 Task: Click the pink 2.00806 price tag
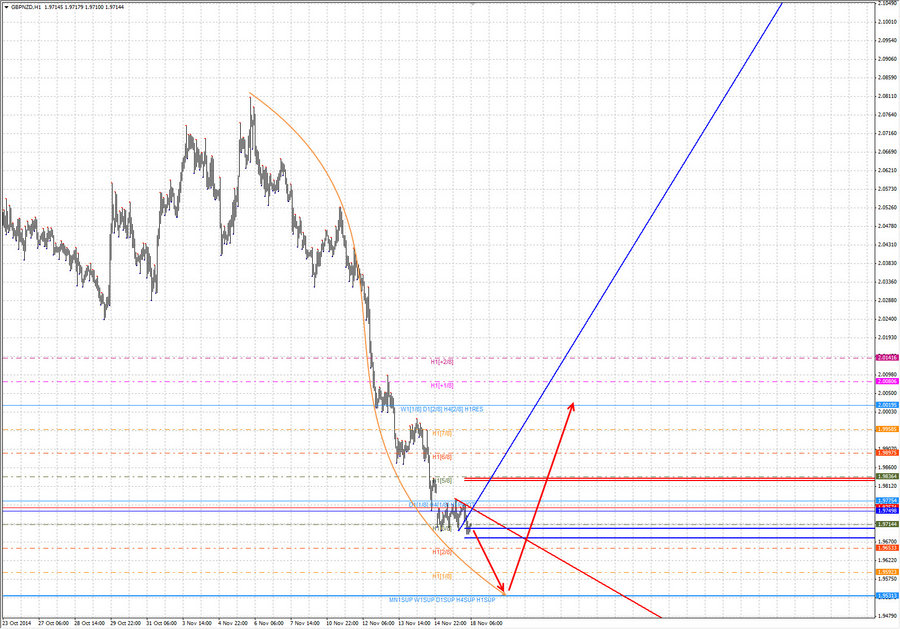tap(887, 381)
